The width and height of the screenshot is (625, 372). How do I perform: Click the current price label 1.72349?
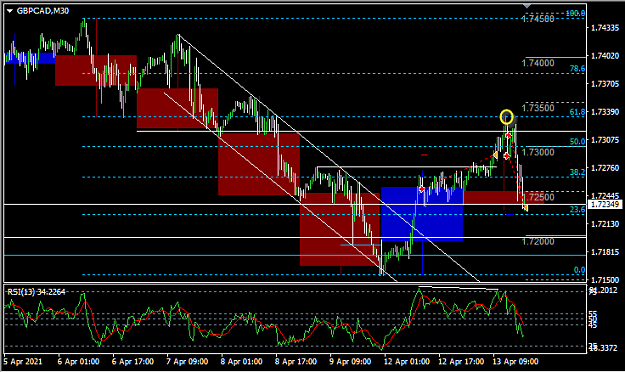pyautogui.click(x=604, y=205)
